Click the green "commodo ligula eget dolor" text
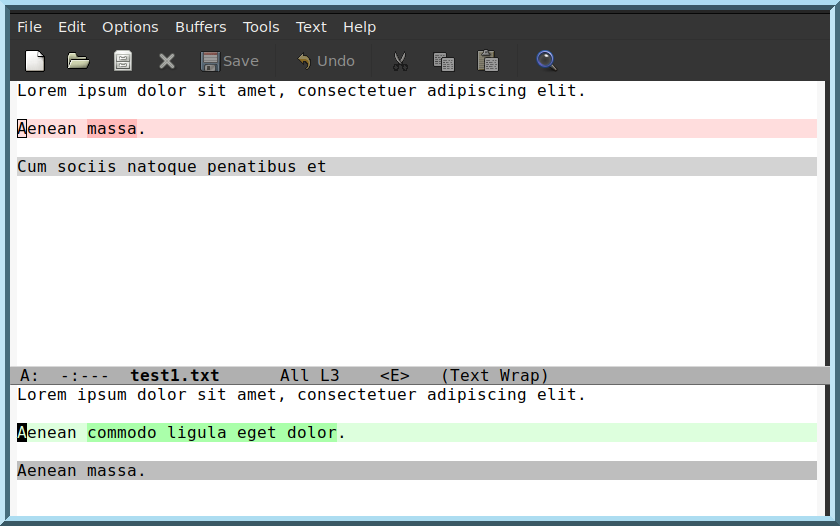 coord(211,433)
